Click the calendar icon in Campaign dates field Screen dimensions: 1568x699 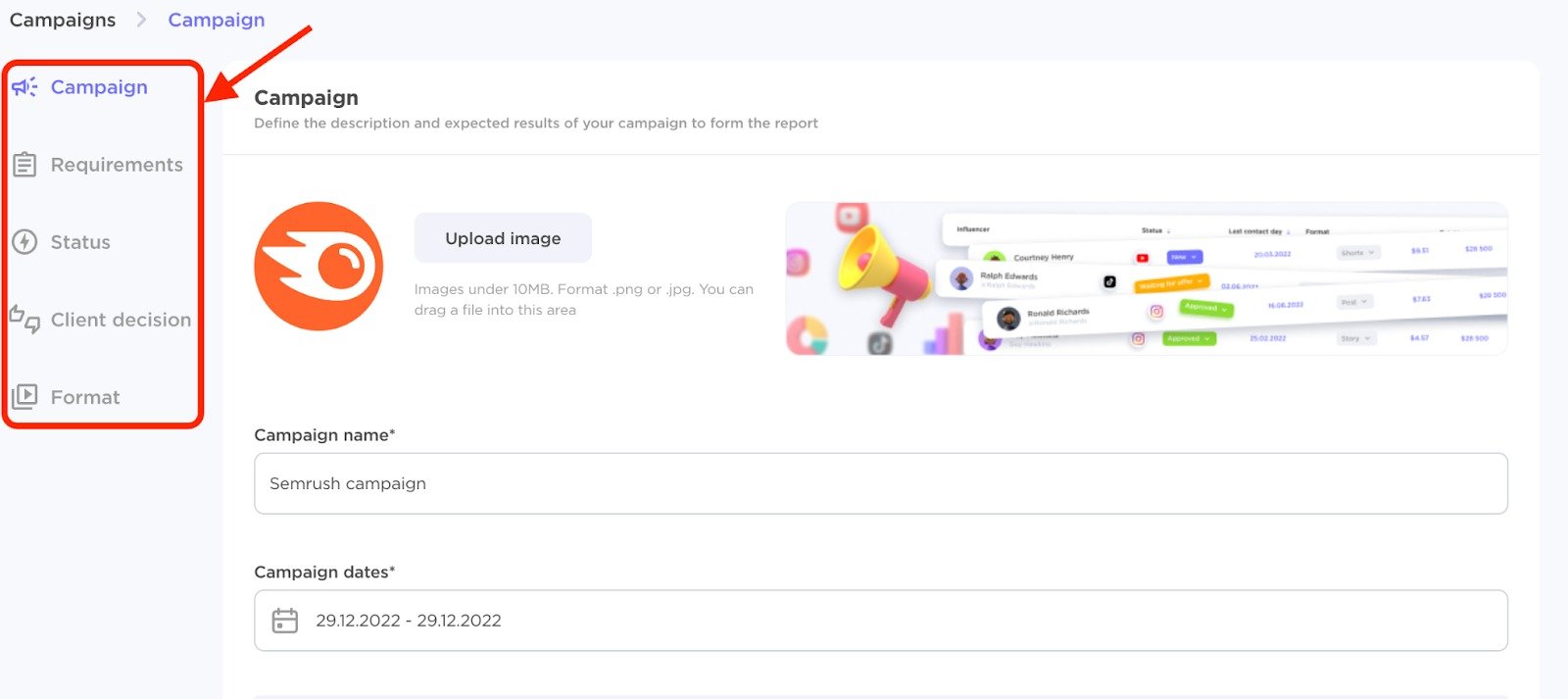(285, 621)
